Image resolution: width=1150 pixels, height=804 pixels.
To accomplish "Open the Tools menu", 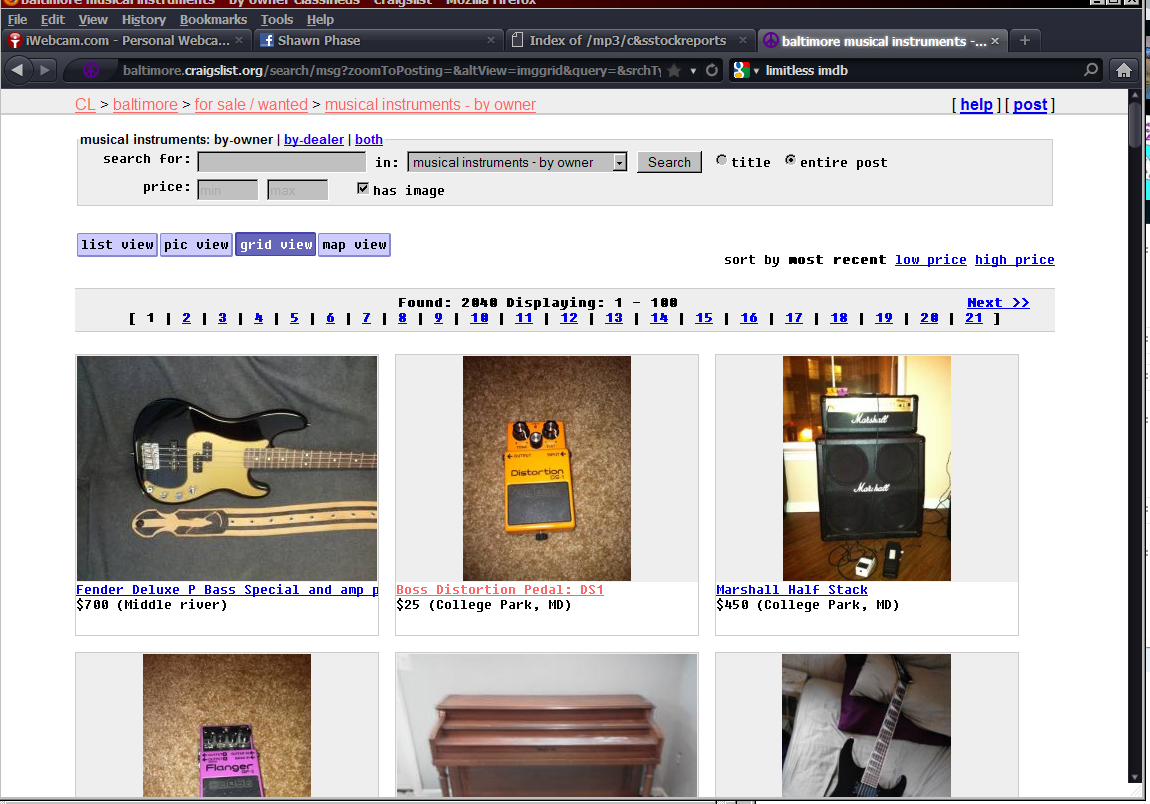I will (276, 20).
